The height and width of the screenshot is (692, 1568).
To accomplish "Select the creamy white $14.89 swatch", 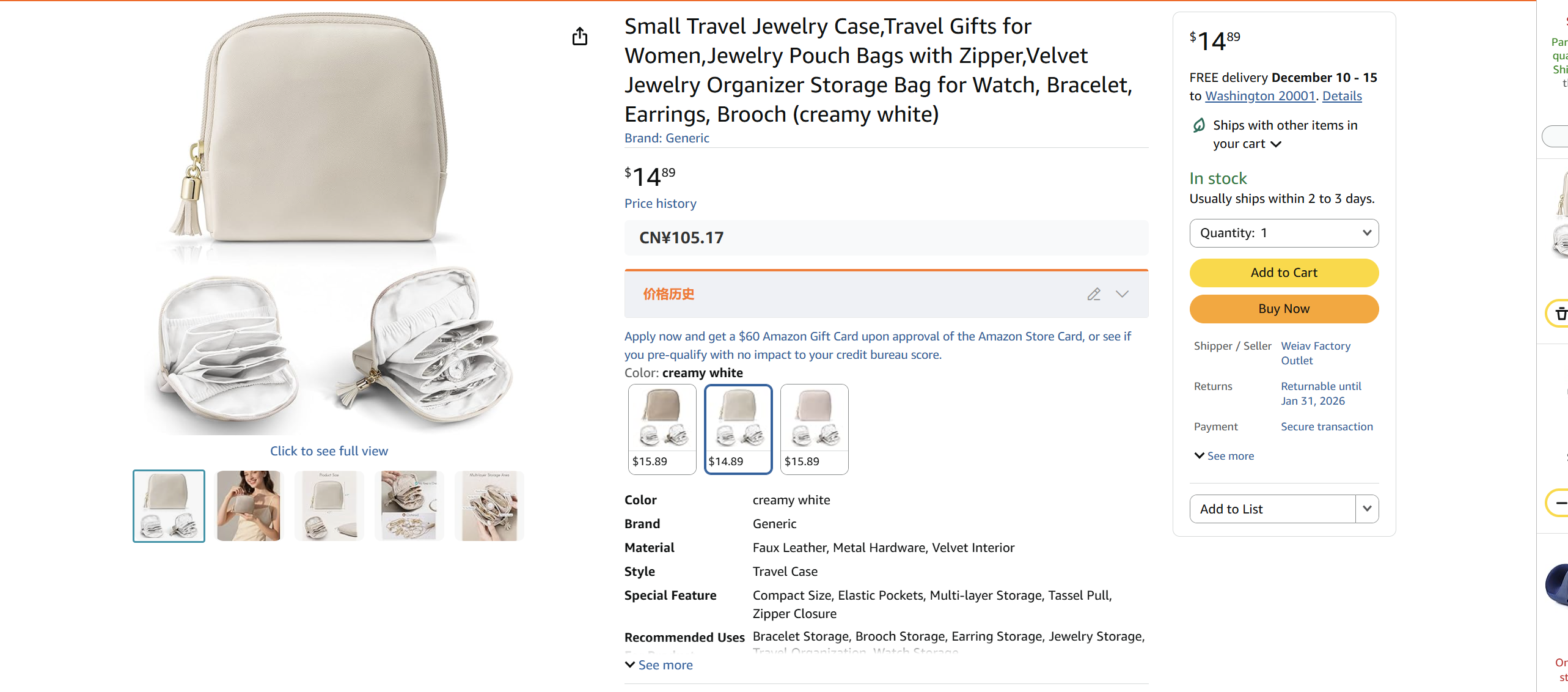I will (738, 429).
